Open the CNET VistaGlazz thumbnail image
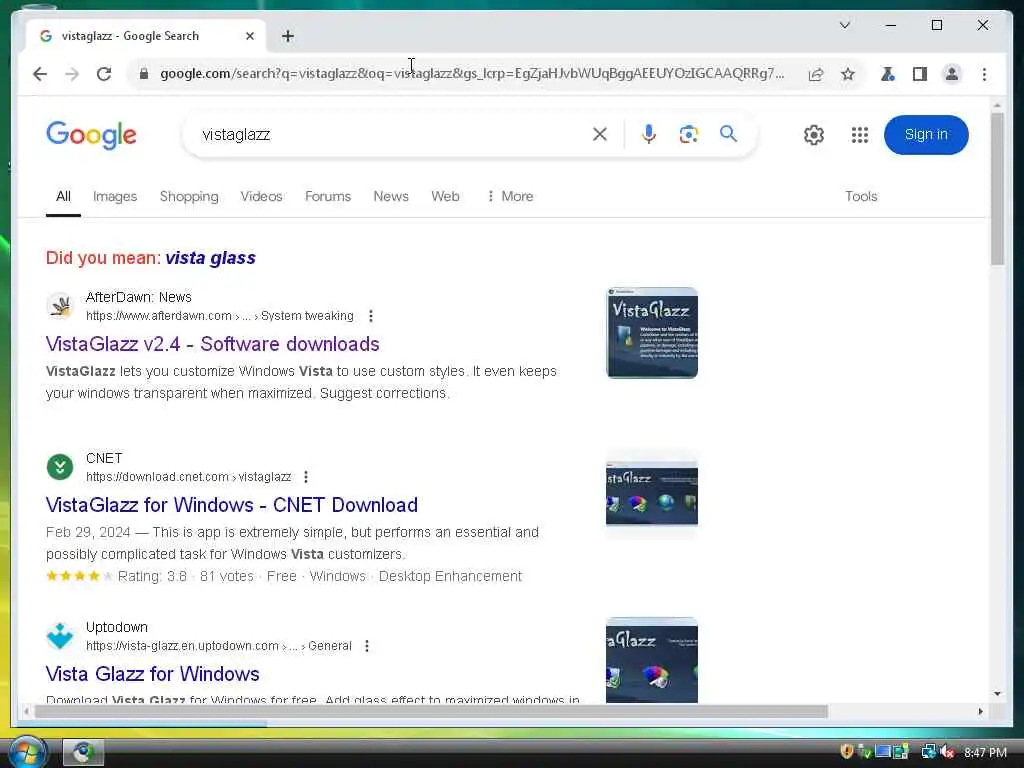 pos(652,494)
